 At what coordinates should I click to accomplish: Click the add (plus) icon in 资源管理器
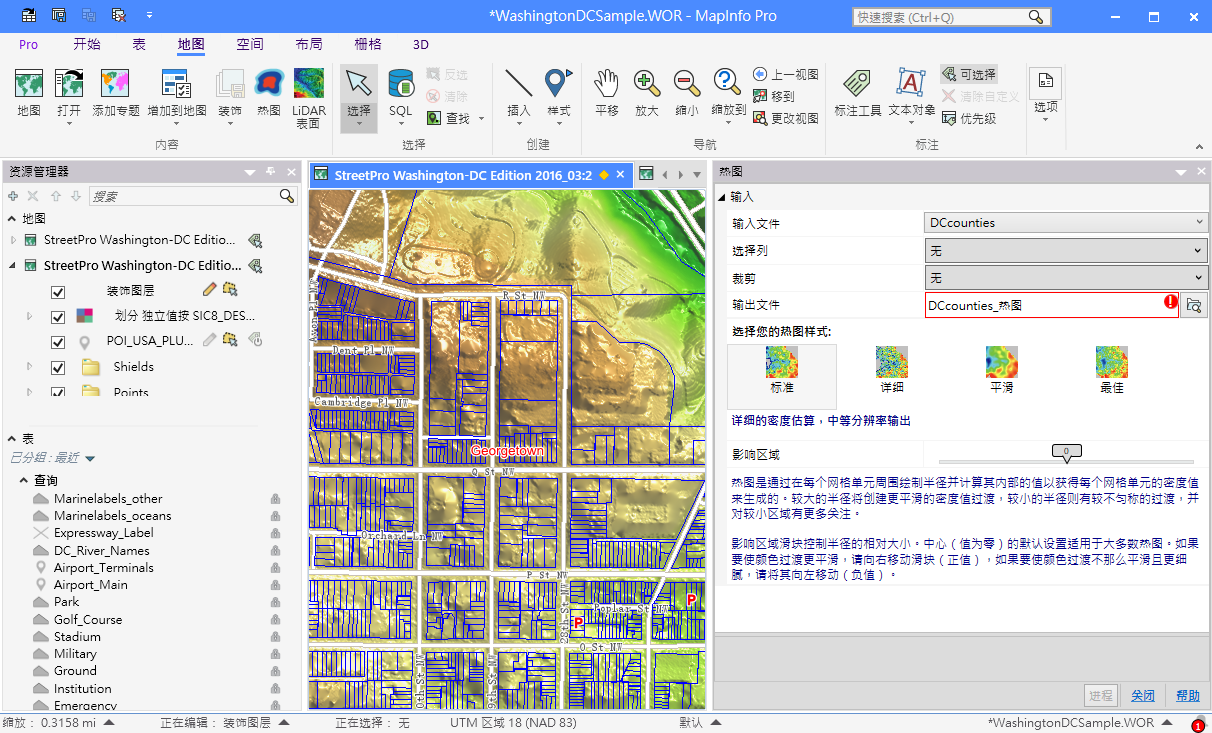coord(13,196)
